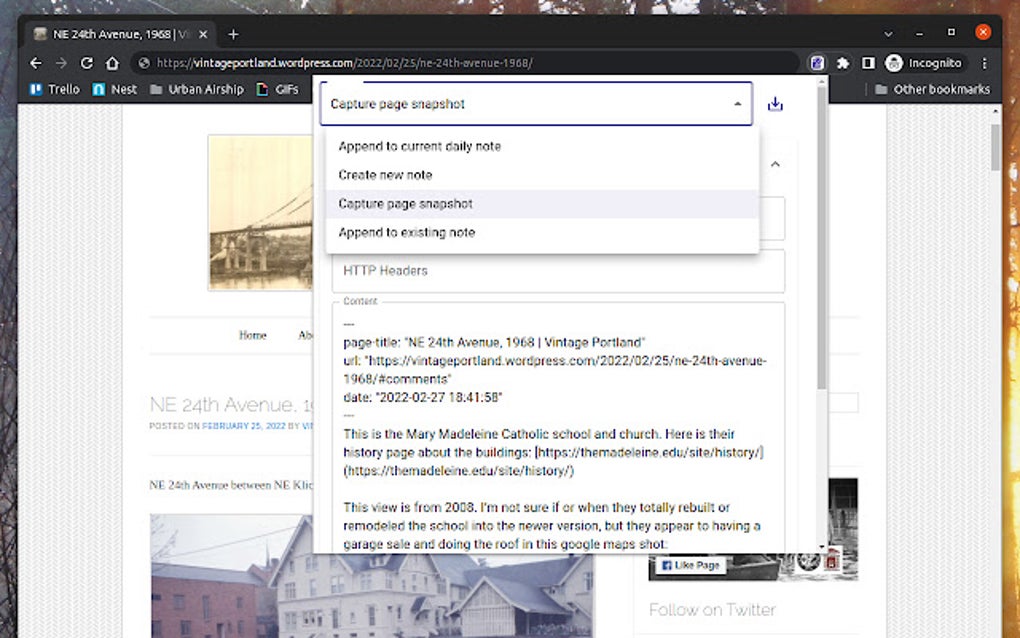The height and width of the screenshot is (638, 1020).
Task: Open the GIFs bookmark
Action: tap(278, 90)
